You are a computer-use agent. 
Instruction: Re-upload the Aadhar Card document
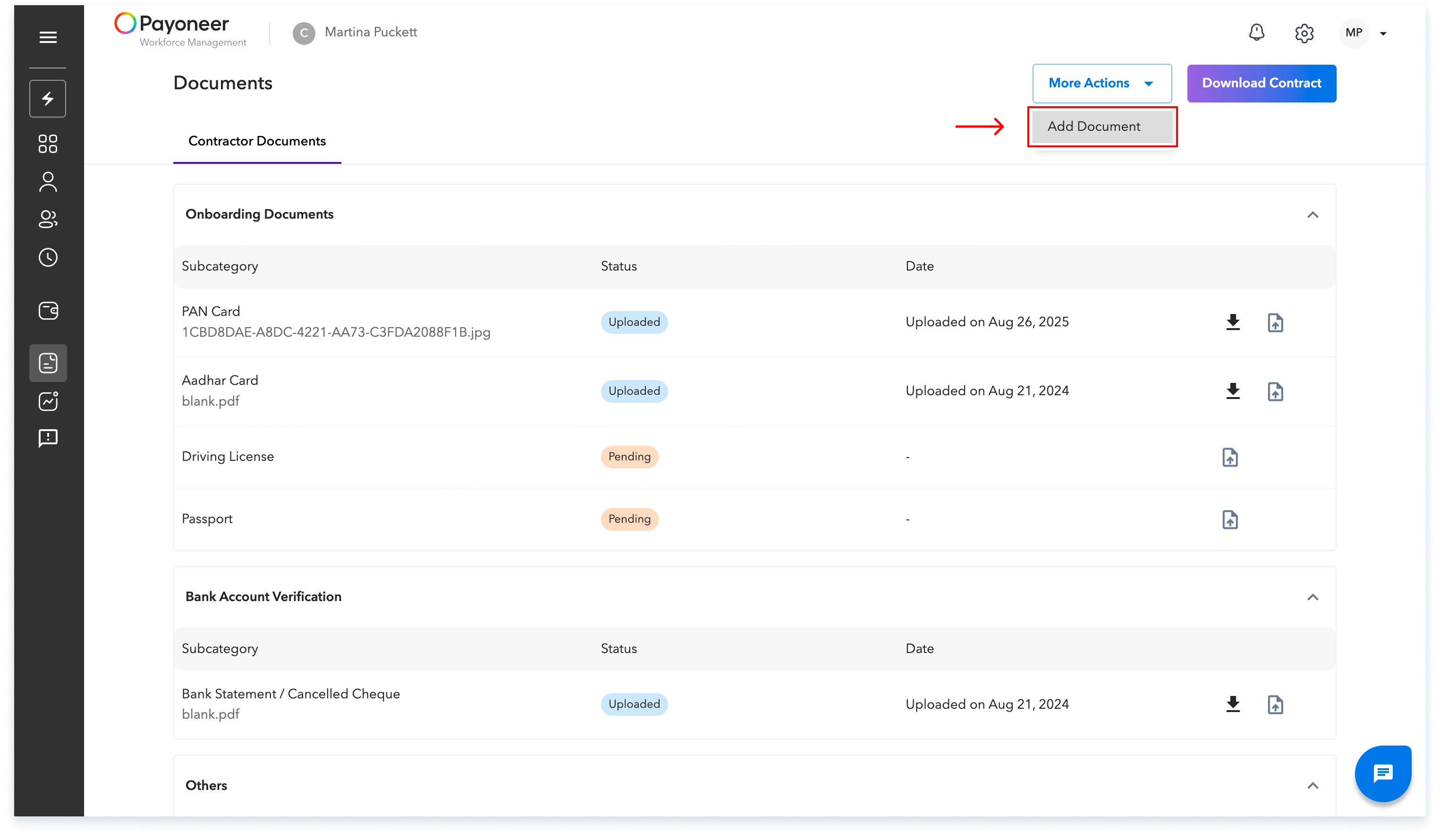coord(1275,391)
